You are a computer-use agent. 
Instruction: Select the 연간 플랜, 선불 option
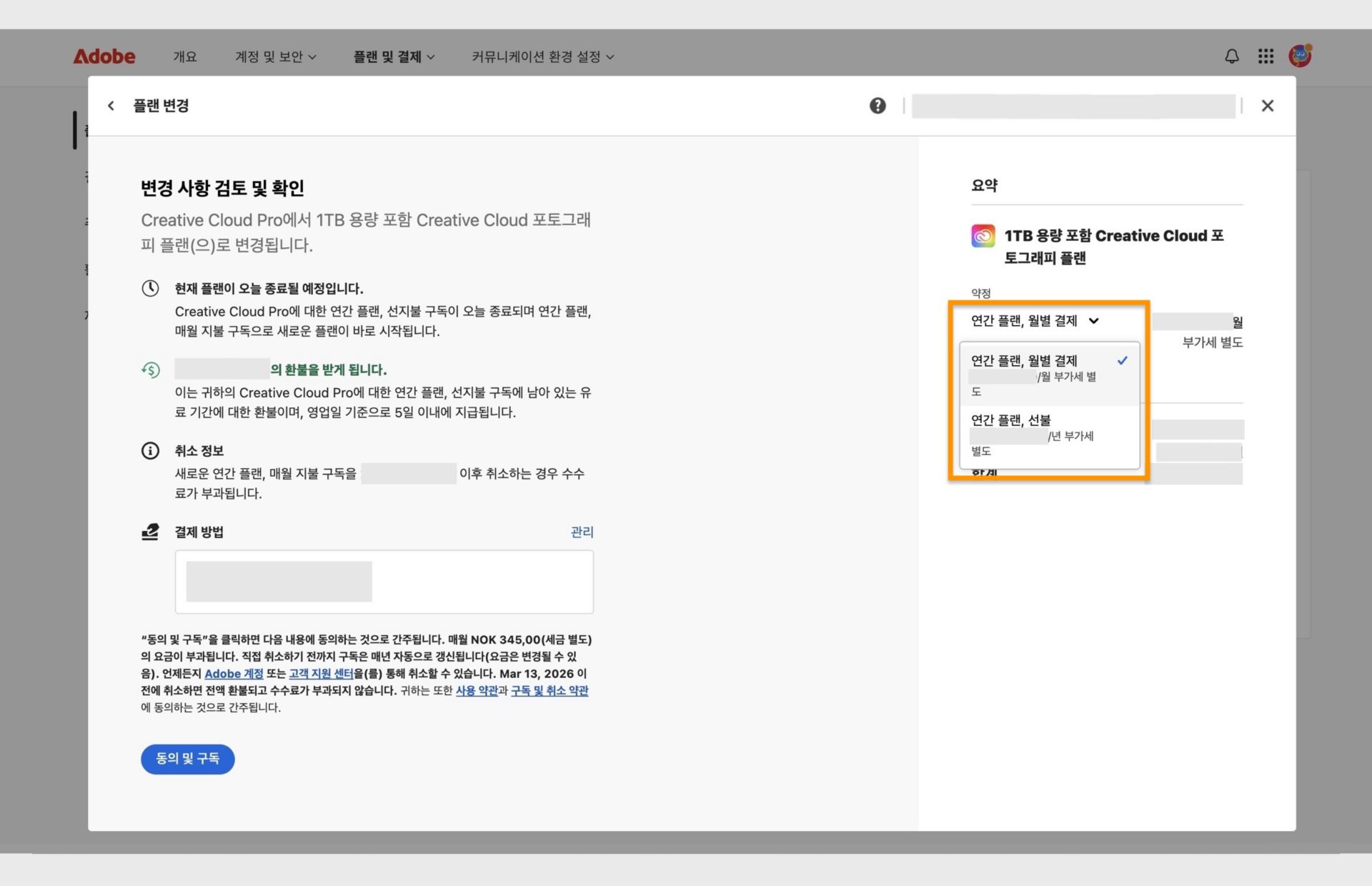[x=1010, y=420]
